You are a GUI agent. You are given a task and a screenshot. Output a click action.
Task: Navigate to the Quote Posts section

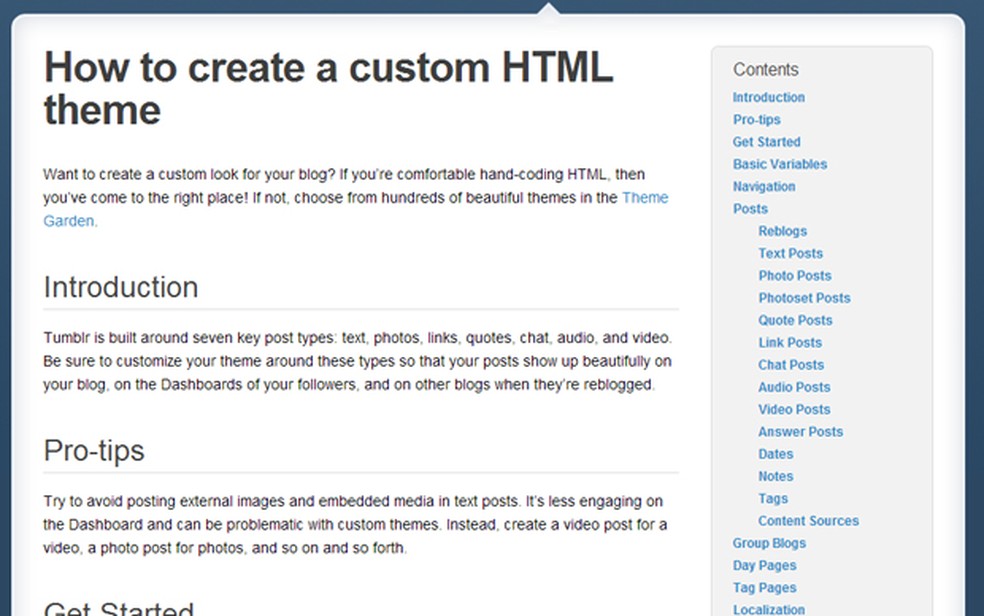point(794,320)
